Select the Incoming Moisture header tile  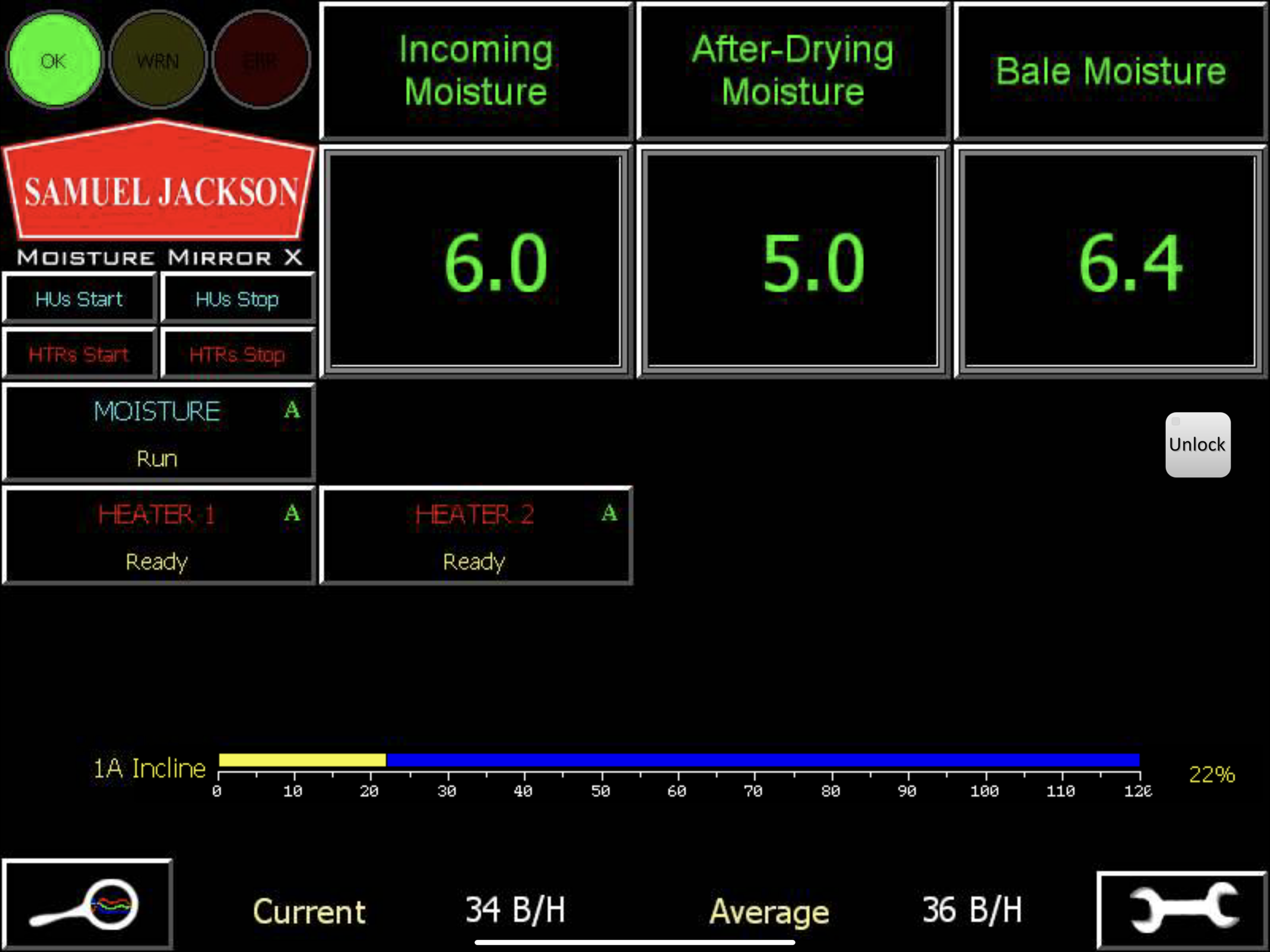(476, 71)
